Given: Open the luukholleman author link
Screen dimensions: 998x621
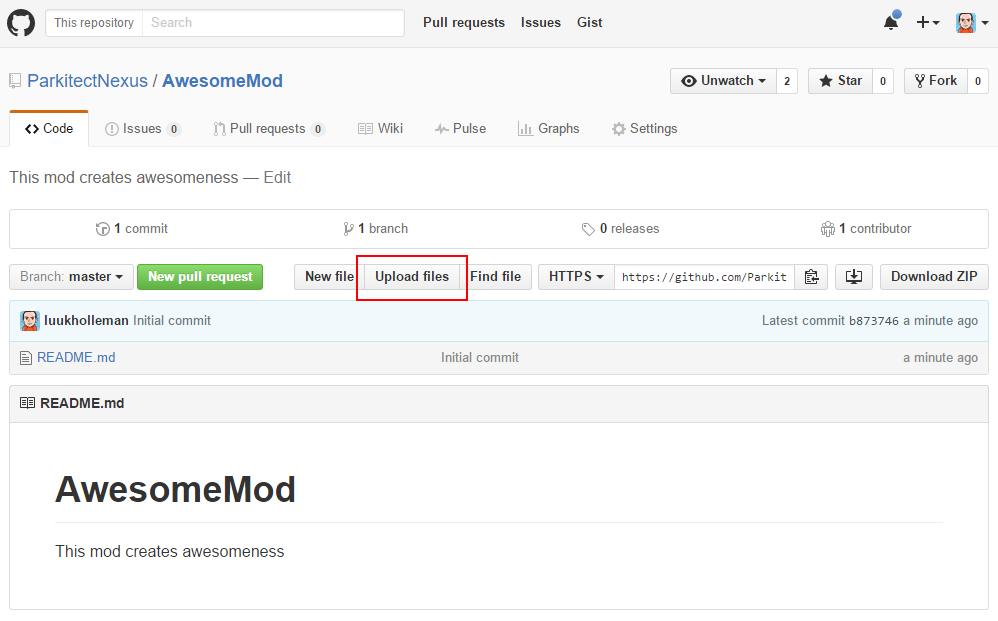Looking at the screenshot, I should coord(86,321).
